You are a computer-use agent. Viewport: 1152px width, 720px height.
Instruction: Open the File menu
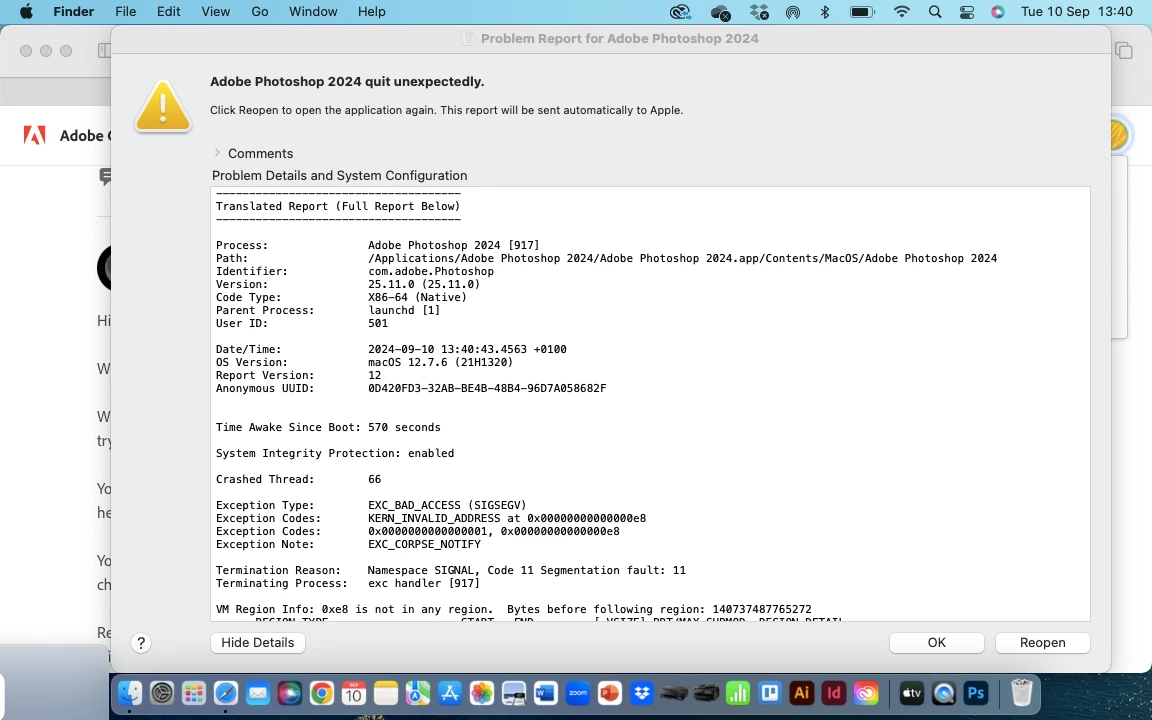point(126,12)
